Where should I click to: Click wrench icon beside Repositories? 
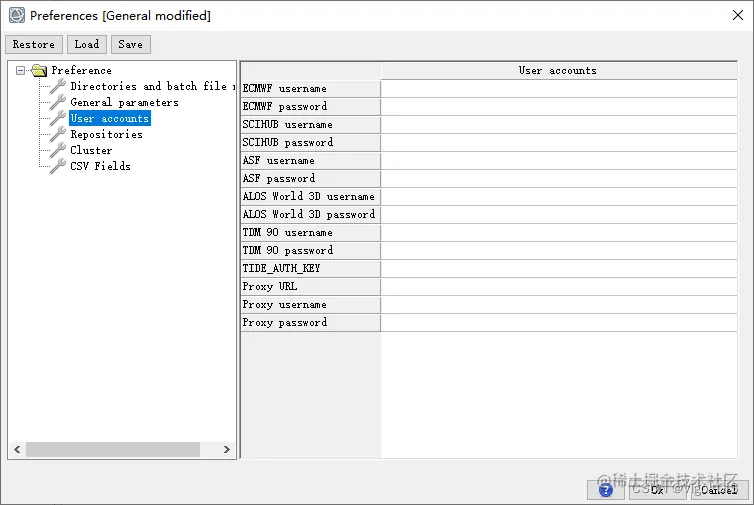point(58,134)
